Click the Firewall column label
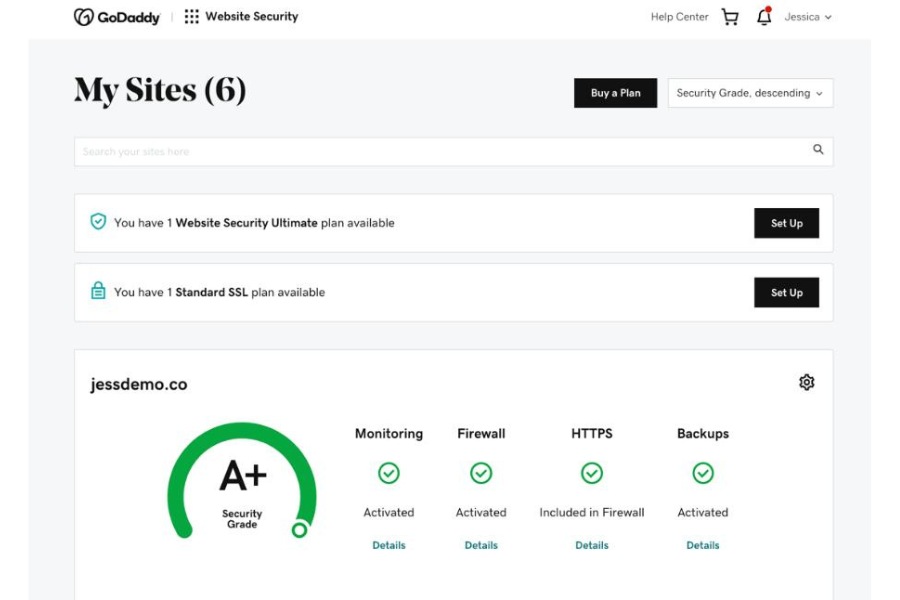This screenshot has height=600, width=900. pos(481,433)
